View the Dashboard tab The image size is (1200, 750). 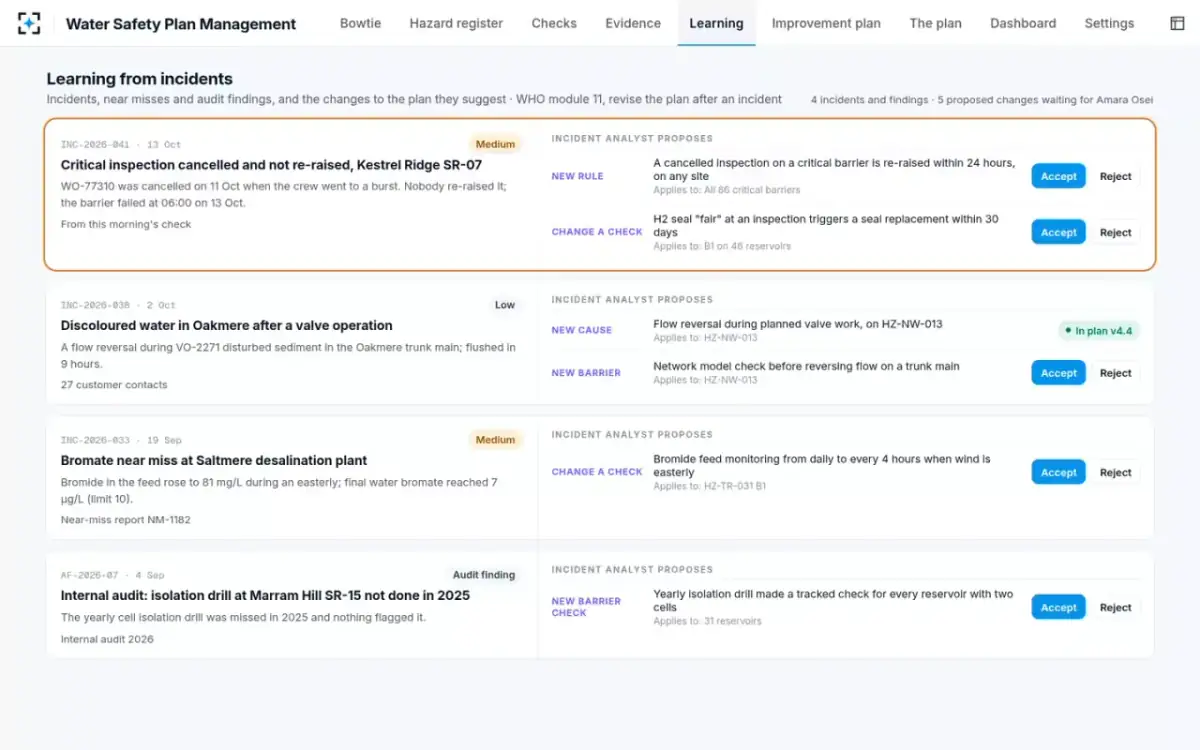pos(1023,23)
